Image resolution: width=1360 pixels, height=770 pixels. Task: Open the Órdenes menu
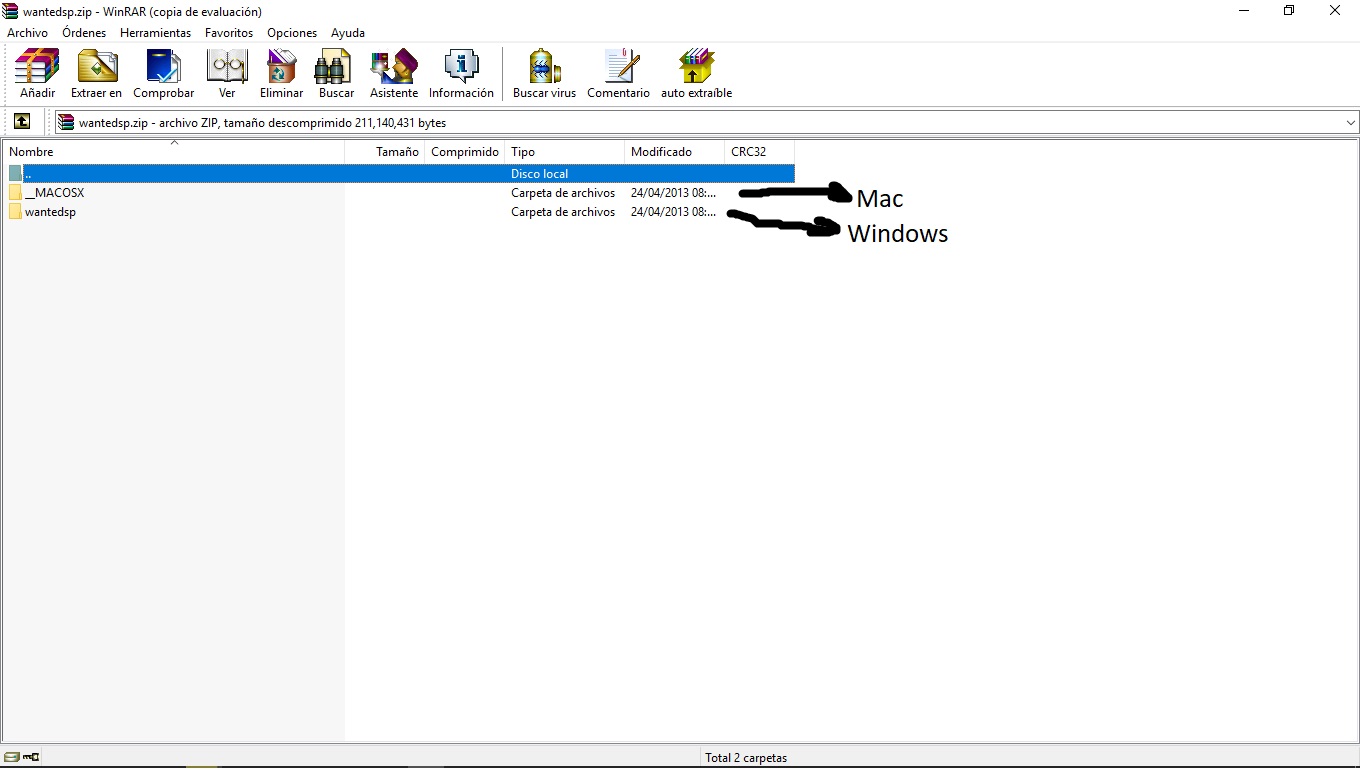click(84, 33)
